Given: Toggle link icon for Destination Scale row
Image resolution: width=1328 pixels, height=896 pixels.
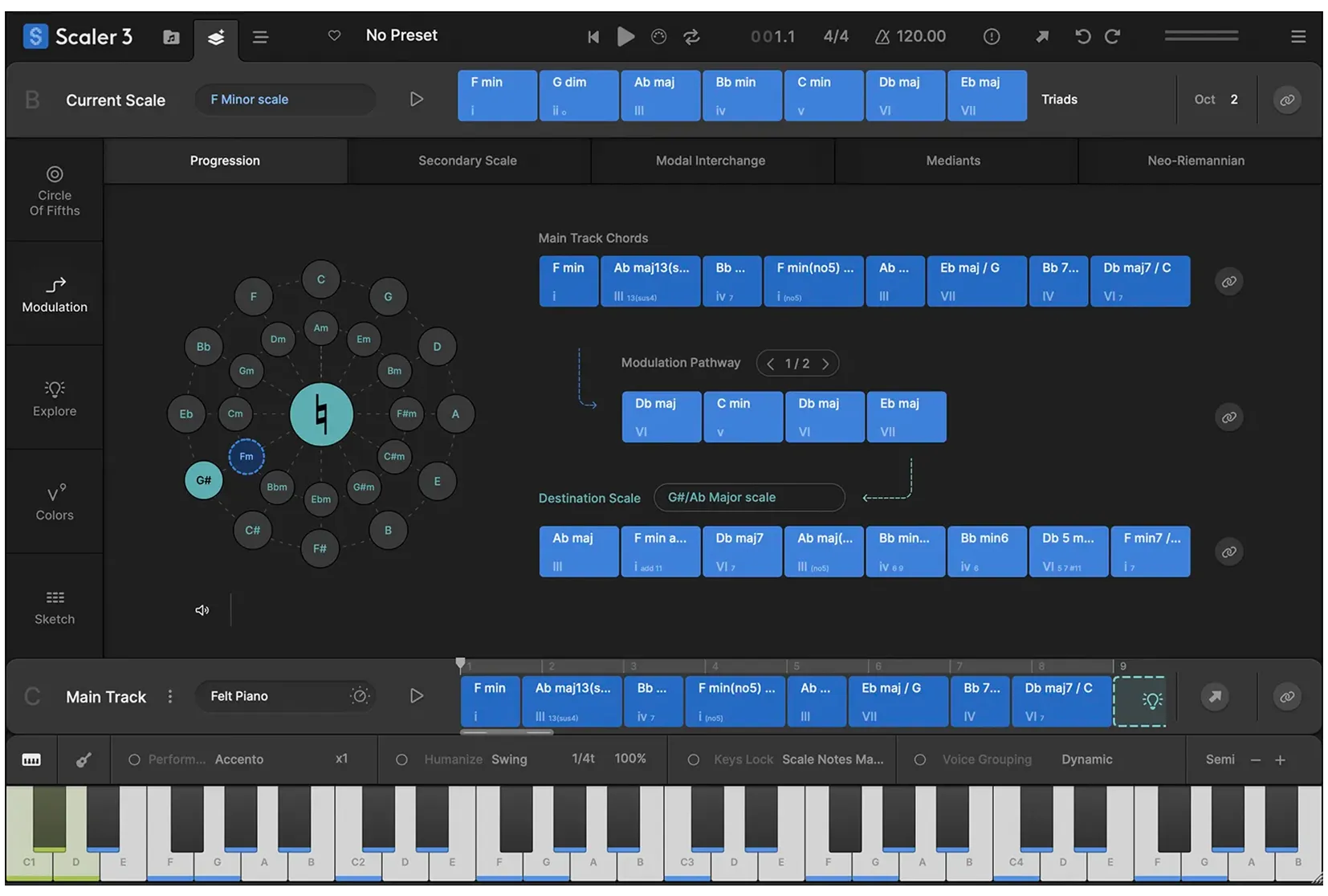Looking at the screenshot, I should click(x=1229, y=552).
